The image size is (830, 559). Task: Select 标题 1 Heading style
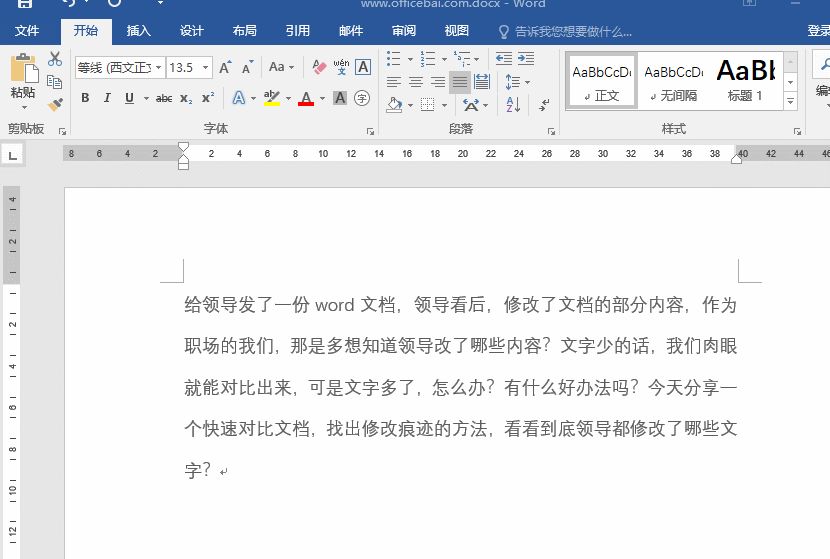pos(745,81)
